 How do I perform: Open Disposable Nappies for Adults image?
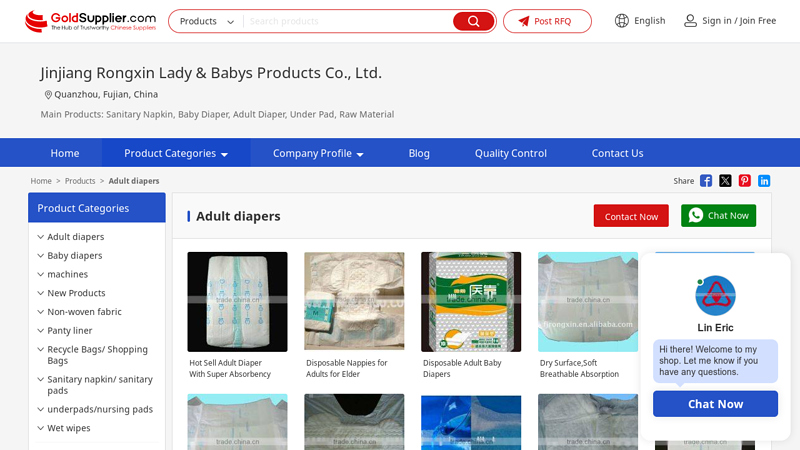pyautogui.click(x=354, y=302)
